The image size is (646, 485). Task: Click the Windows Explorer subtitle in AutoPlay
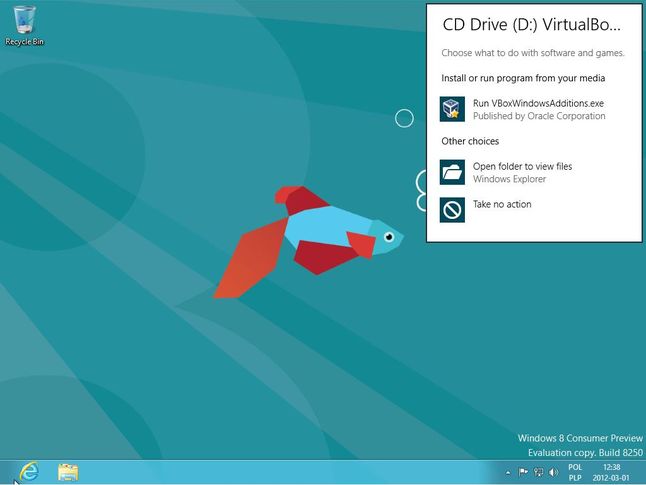click(x=510, y=179)
